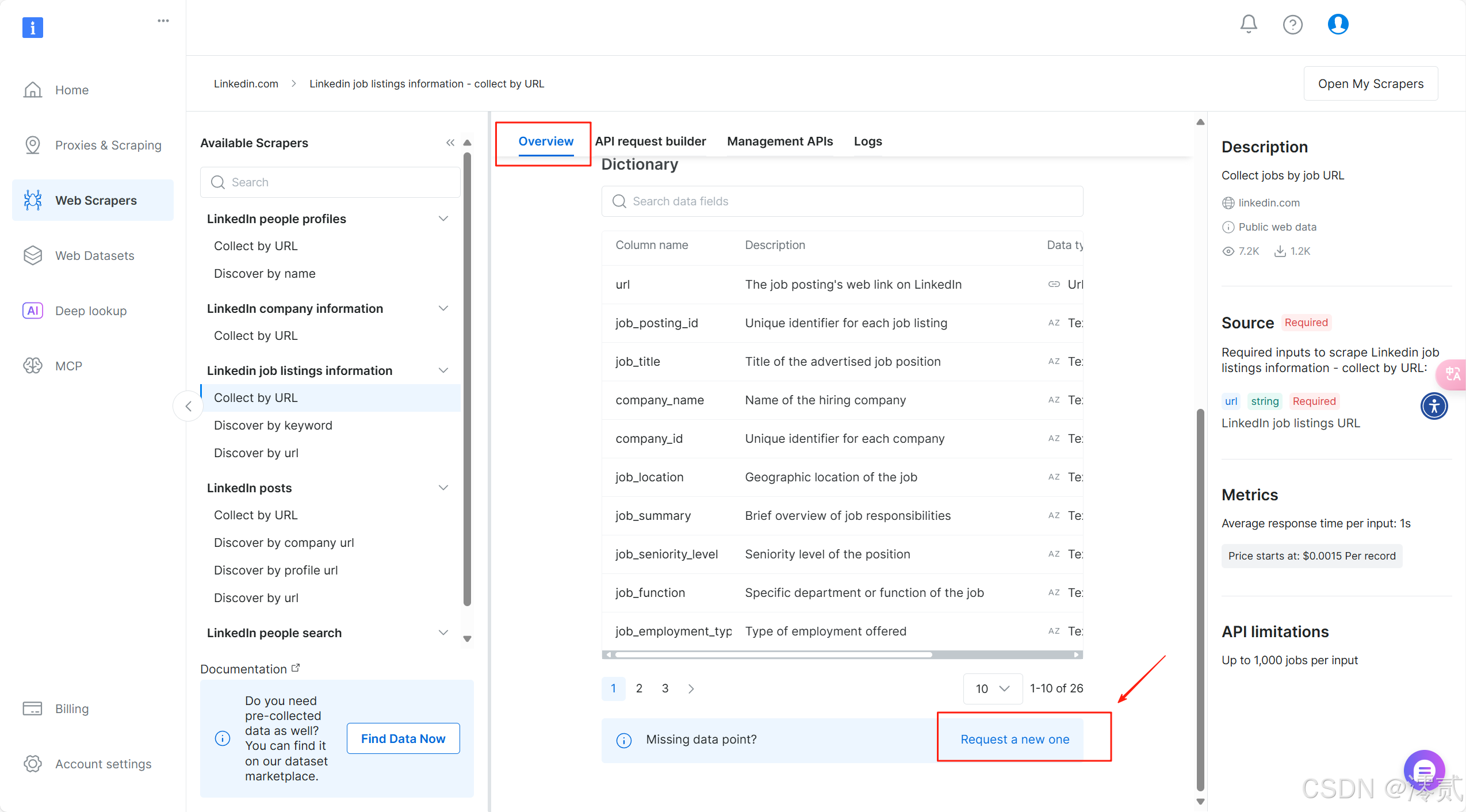The width and height of the screenshot is (1466, 812).
Task: Open the chat support bubble
Action: pyautogui.click(x=1423, y=769)
